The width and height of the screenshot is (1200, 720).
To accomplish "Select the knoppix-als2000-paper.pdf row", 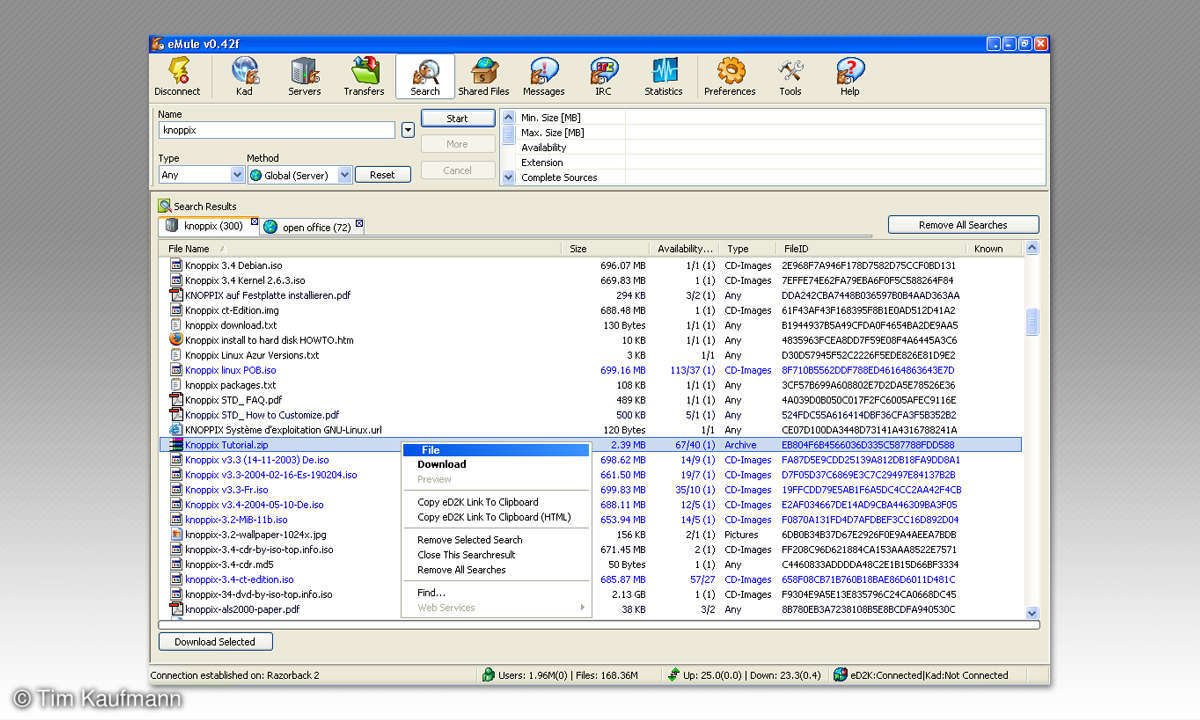I will [591, 609].
